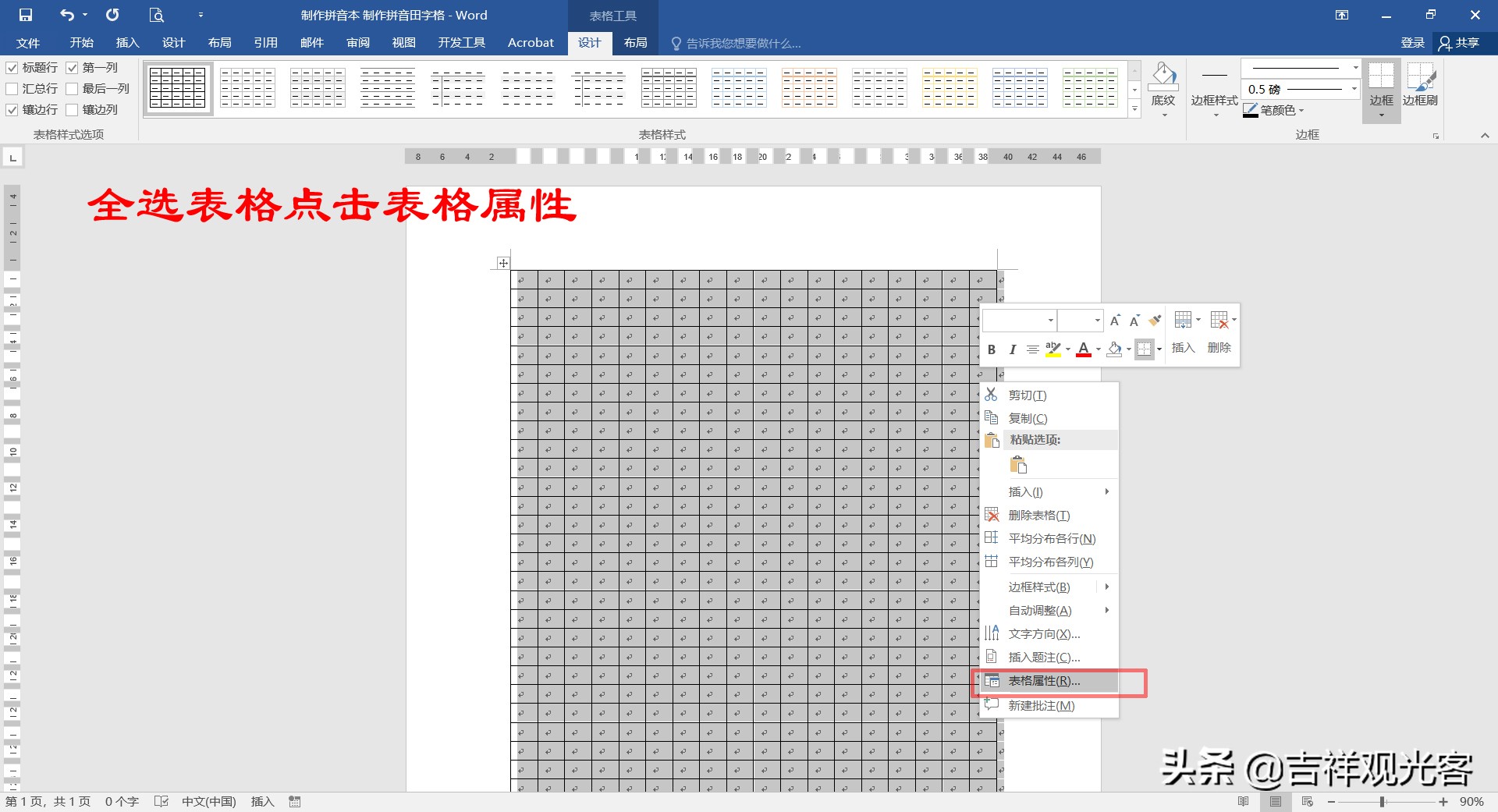Choose 表格属性 from the context menu
The height and width of the screenshot is (812, 1498).
(1043, 681)
